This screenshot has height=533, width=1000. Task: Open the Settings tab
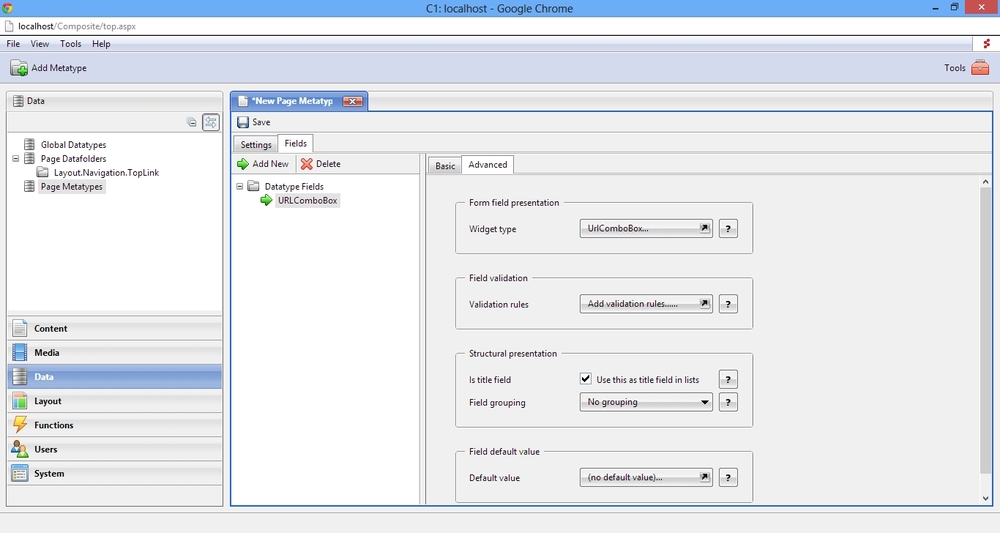[256, 145]
